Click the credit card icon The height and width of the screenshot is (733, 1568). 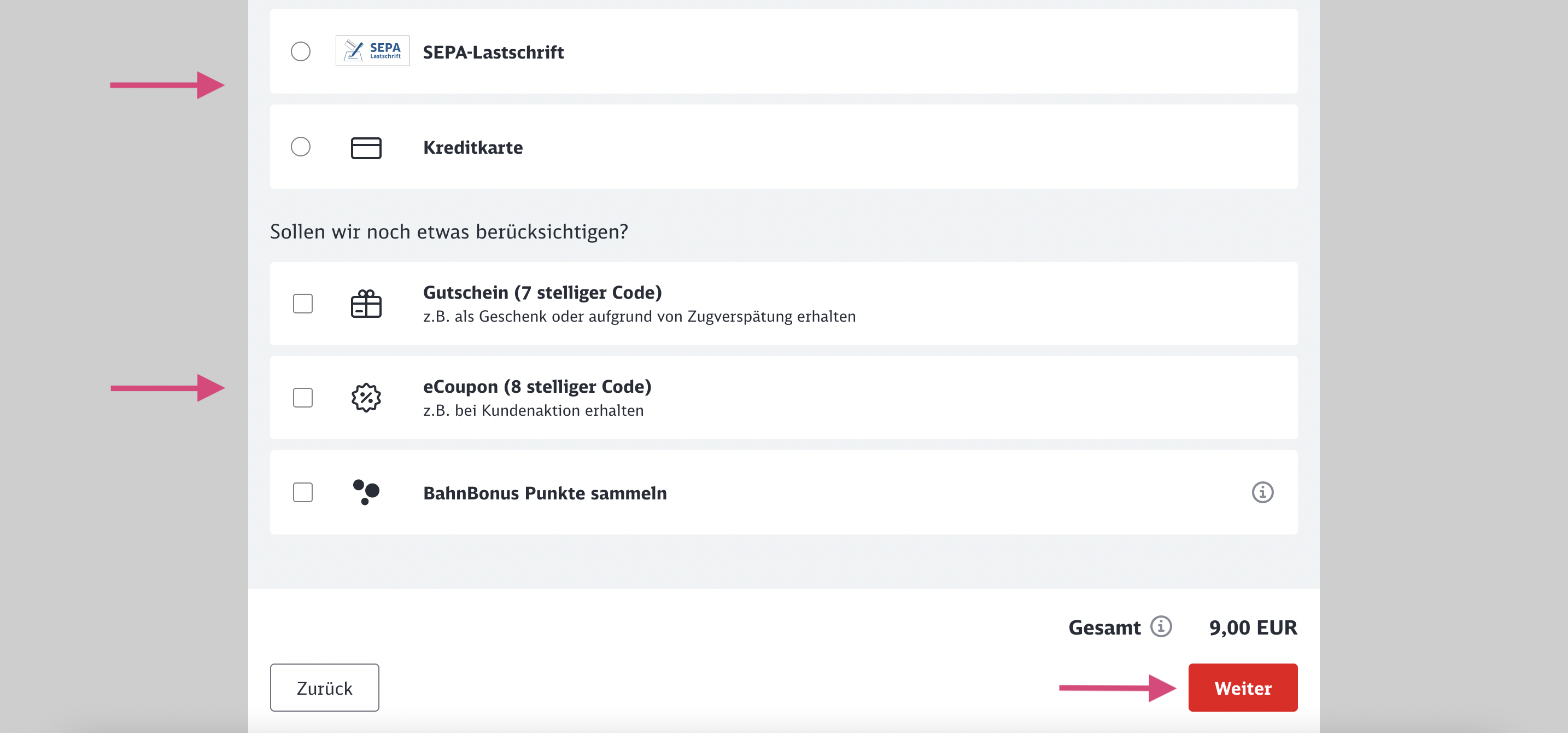click(366, 148)
